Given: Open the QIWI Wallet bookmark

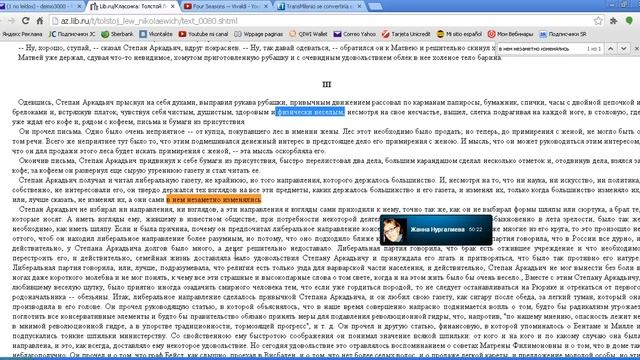Looking at the screenshot, I should point(308,34).
